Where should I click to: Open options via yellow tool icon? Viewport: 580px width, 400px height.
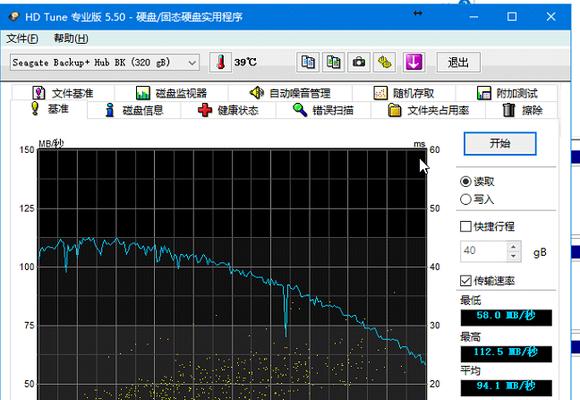(x=384, y=62)
